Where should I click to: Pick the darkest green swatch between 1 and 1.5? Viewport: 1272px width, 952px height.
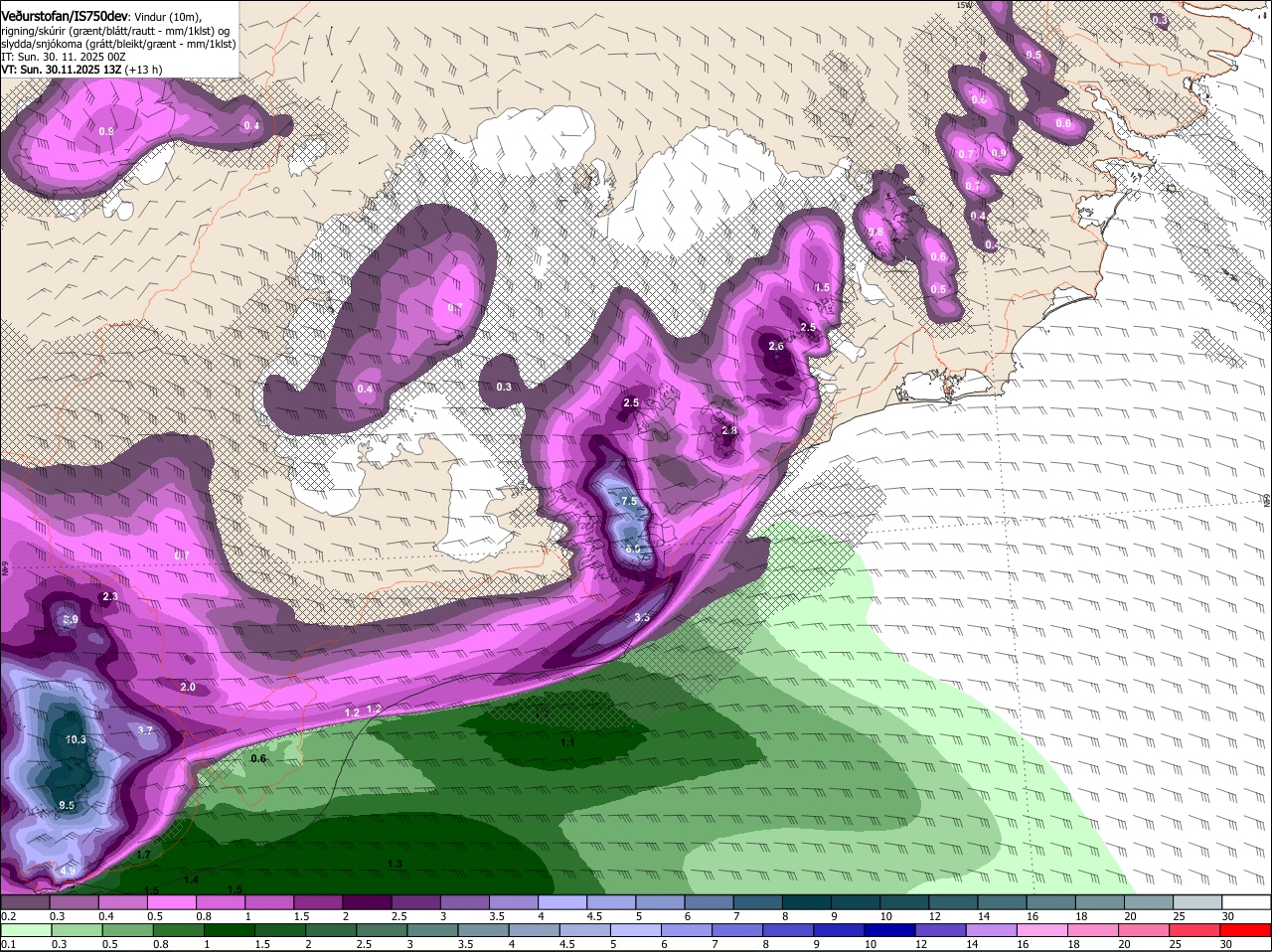point(230,930)
